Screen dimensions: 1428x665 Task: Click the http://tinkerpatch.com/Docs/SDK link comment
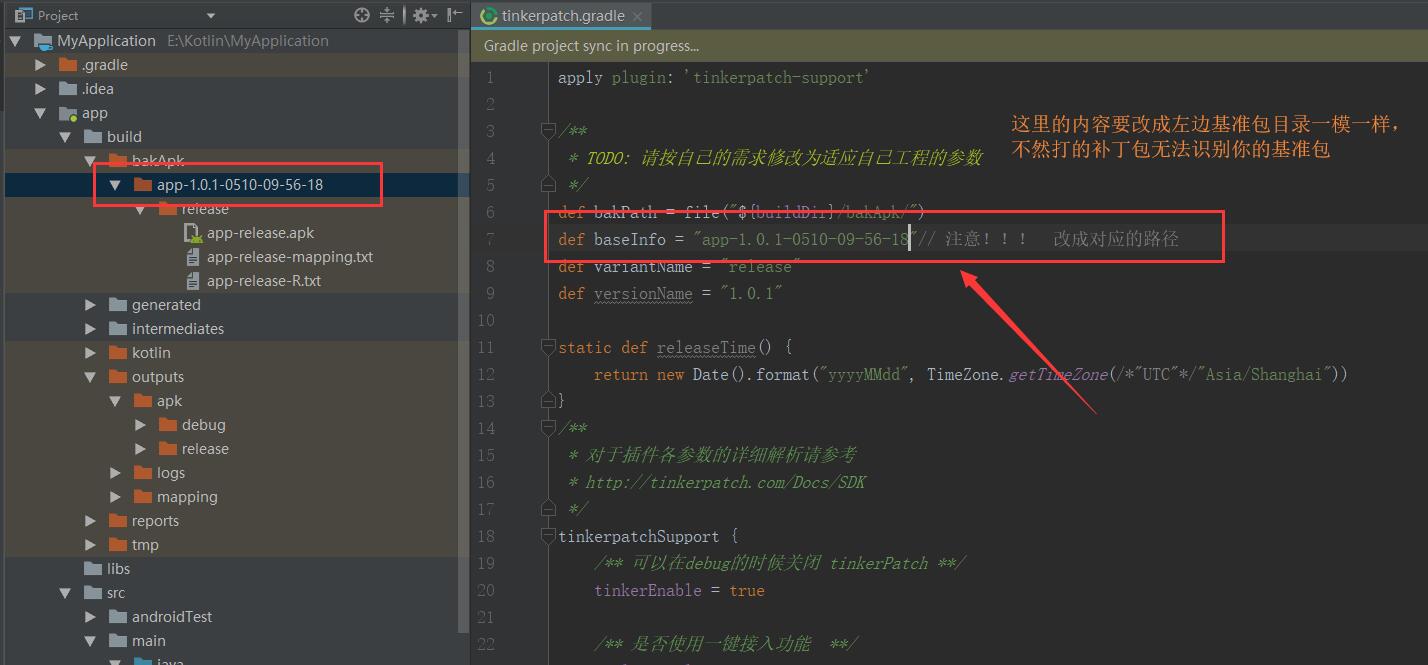point(726,482)
